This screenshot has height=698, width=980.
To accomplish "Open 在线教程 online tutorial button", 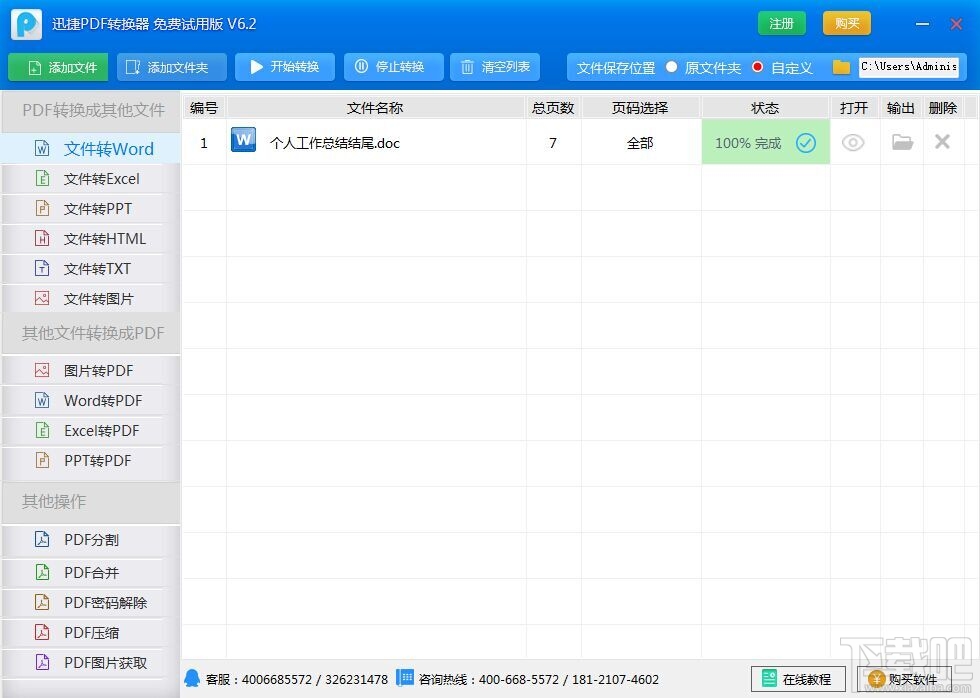I will tap(798, 679).
